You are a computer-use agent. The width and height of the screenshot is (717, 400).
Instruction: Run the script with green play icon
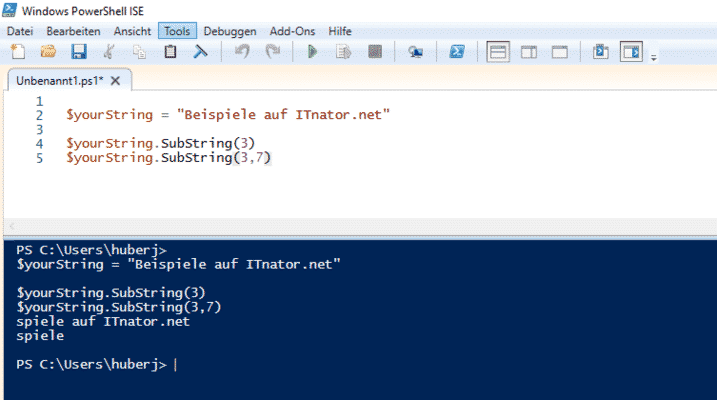pos(312,52)
